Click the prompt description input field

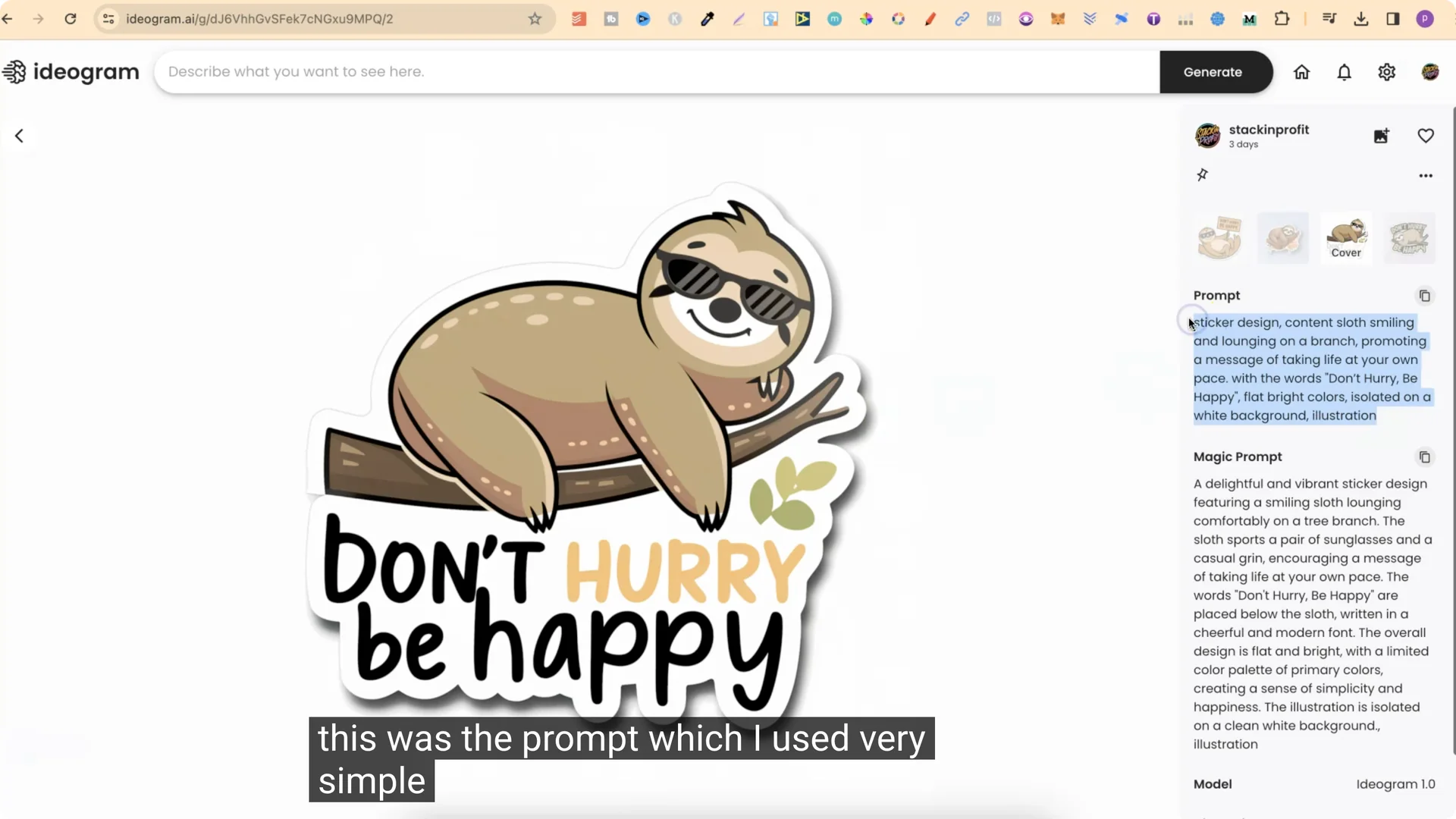656,72
